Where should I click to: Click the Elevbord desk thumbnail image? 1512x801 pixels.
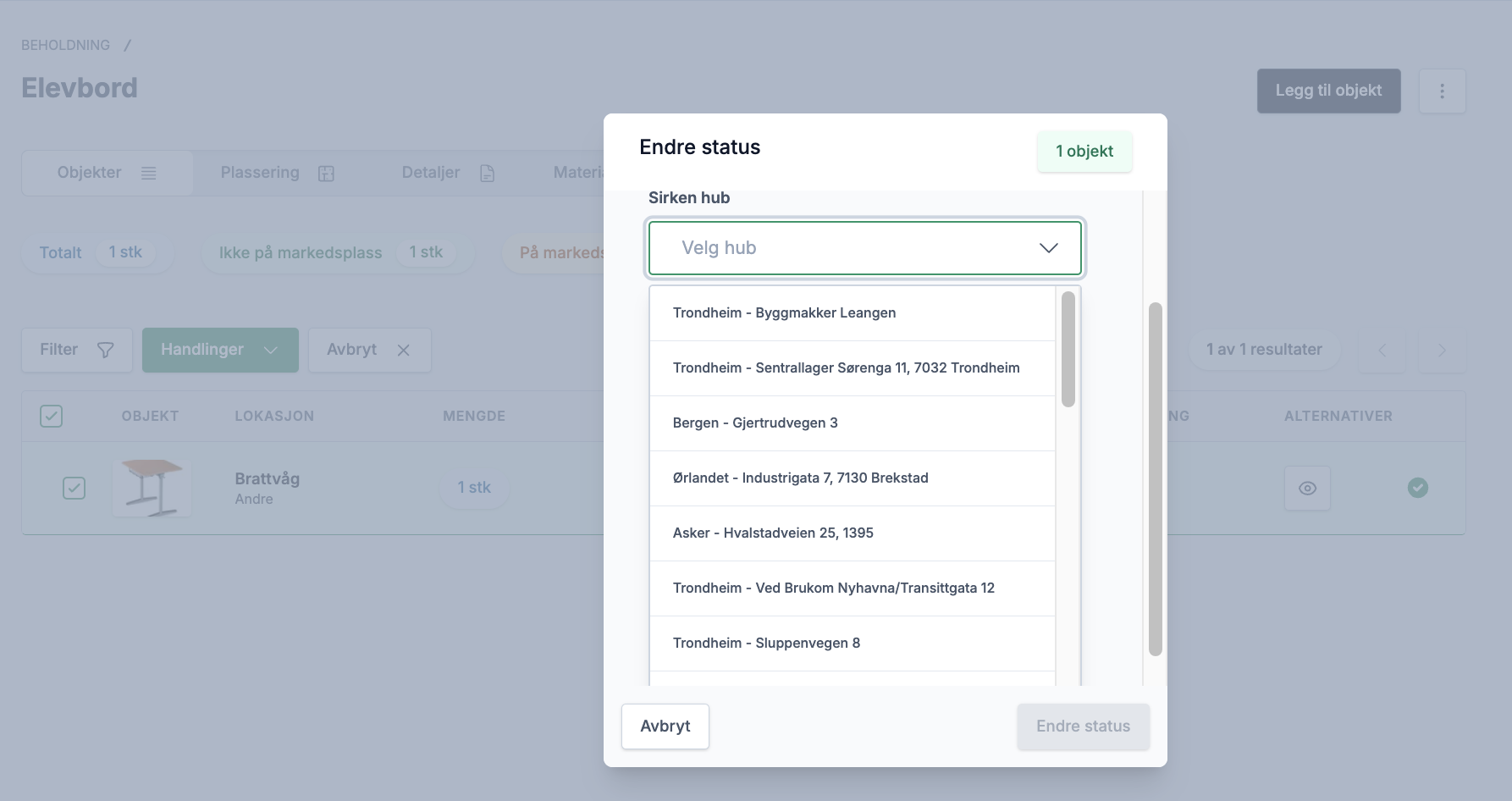click(x=152, y=488)
